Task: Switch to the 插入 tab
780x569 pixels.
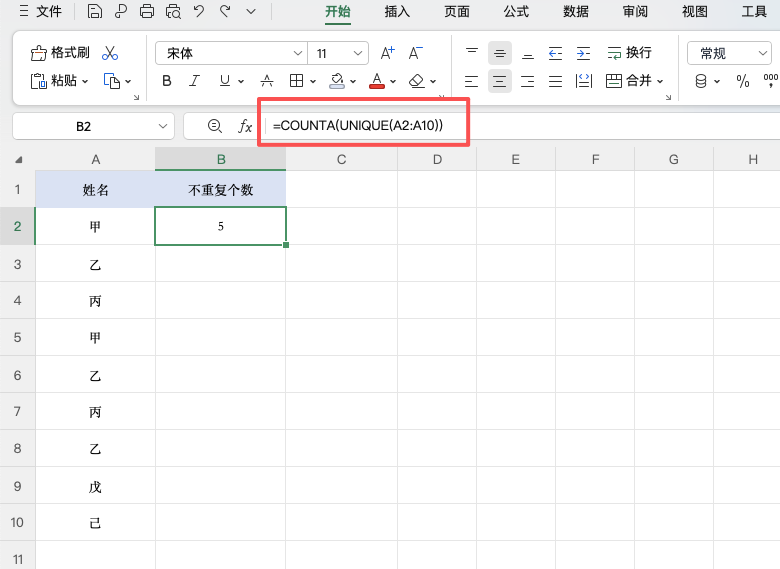Action: (397, 11)
